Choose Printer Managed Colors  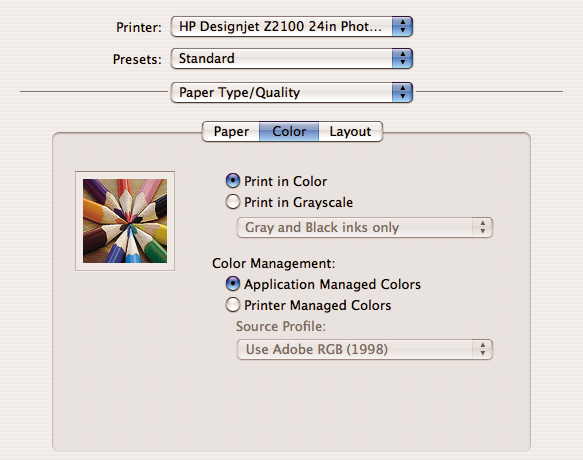(233, 305)
